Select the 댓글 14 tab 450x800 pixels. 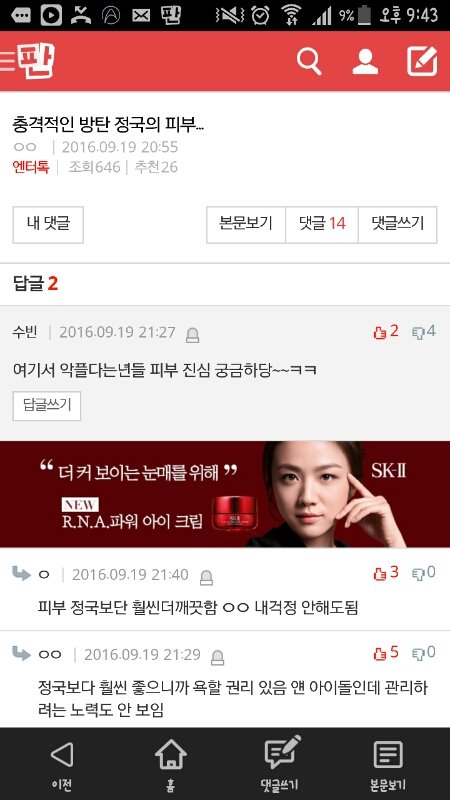(x=322, y=224)
